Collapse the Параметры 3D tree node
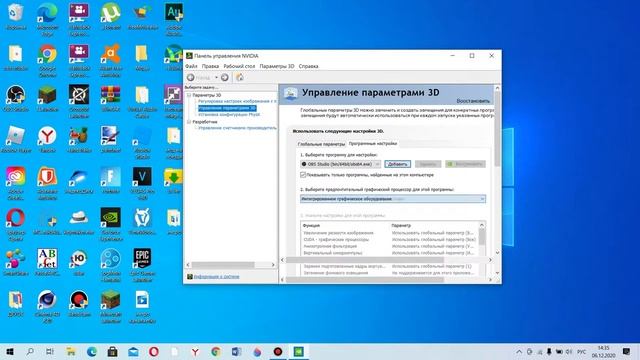Screen dimensions: 640x360 [189, 95]
